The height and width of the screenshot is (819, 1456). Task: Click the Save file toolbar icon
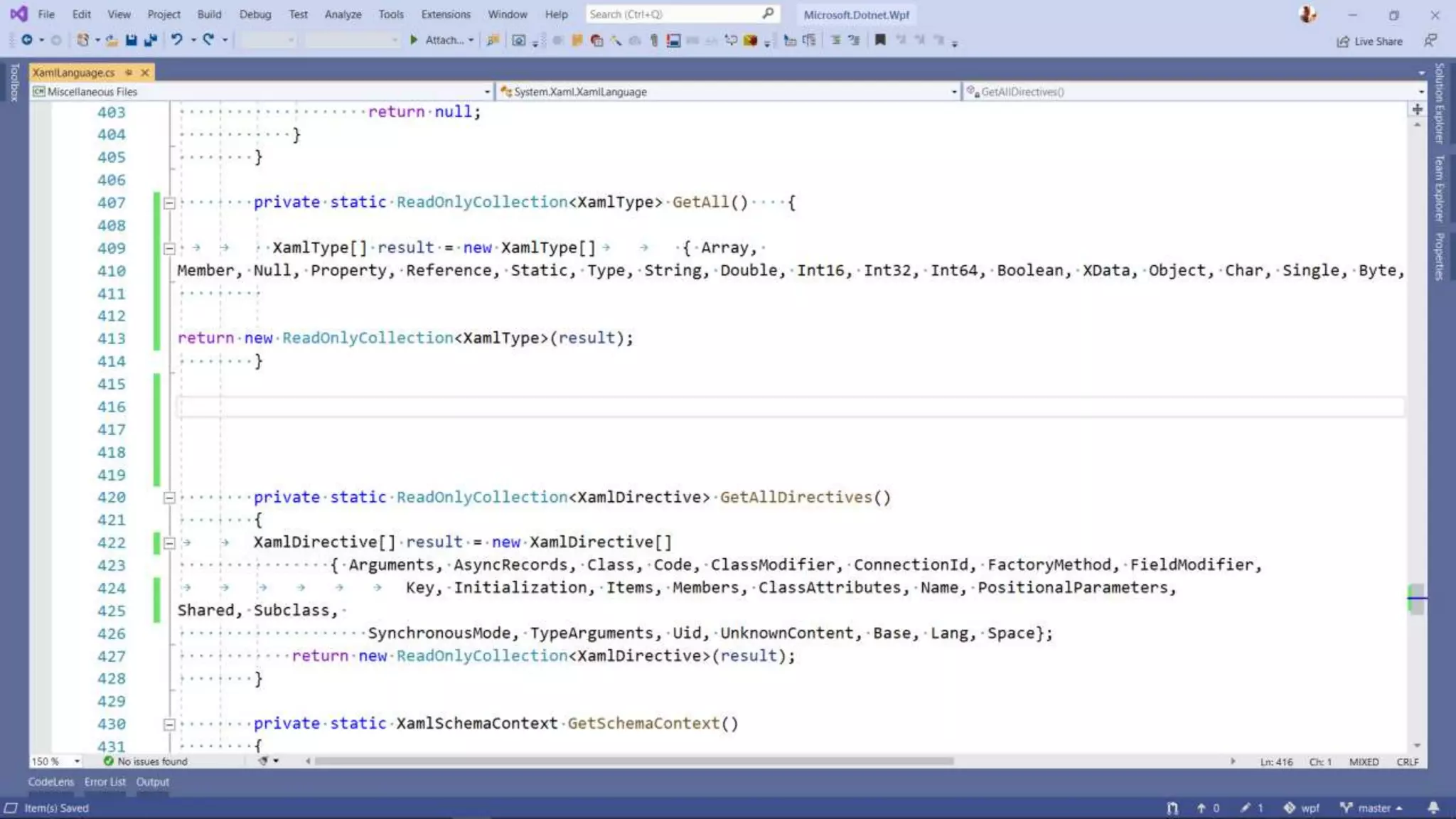[x=131, y=41]
